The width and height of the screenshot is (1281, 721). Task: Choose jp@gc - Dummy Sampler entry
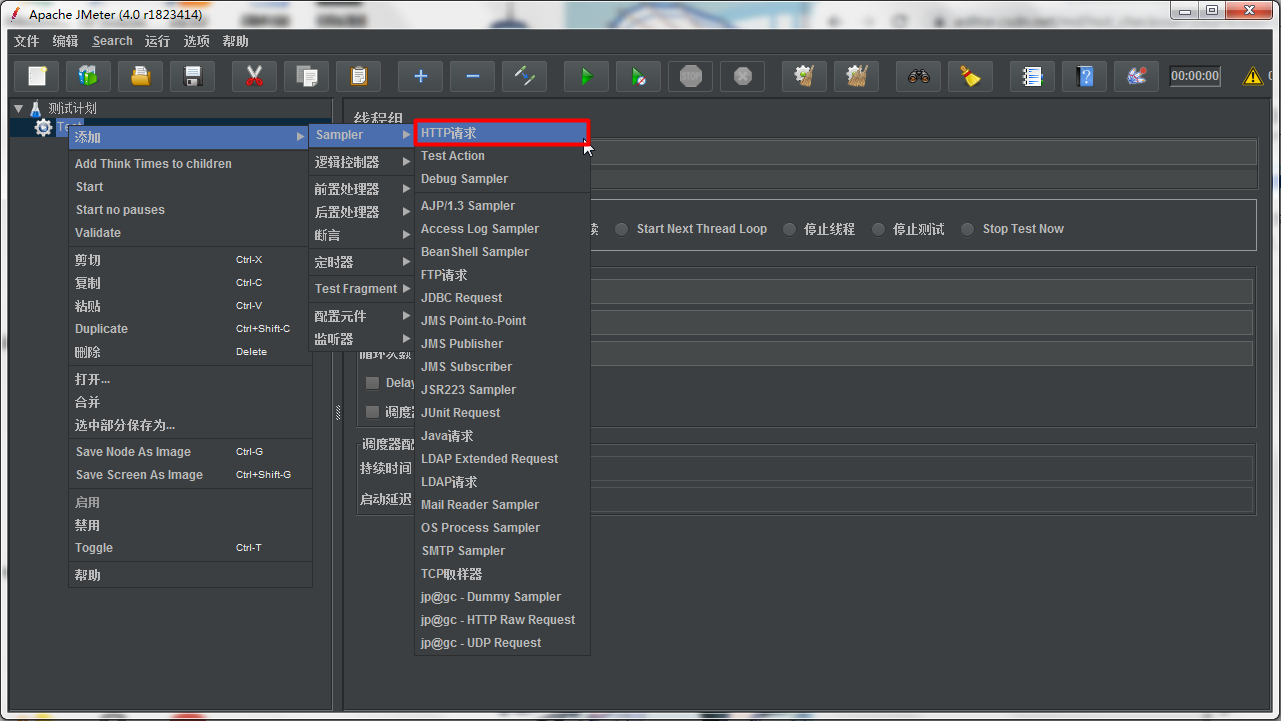[502, 597]
